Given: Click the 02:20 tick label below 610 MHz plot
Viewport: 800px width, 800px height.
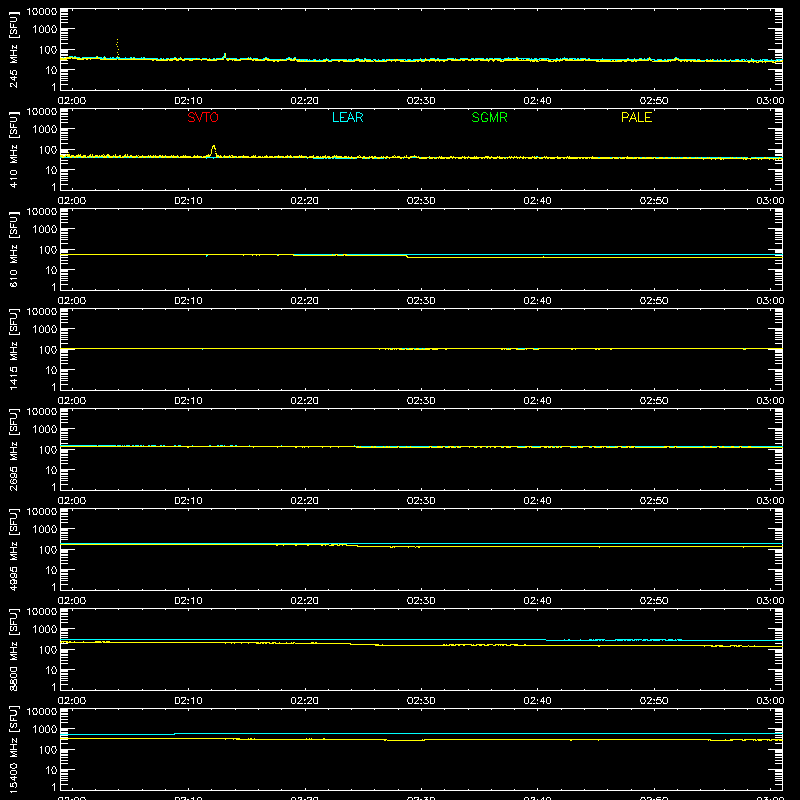Looking at the screenshot, I should pos(305,301).
